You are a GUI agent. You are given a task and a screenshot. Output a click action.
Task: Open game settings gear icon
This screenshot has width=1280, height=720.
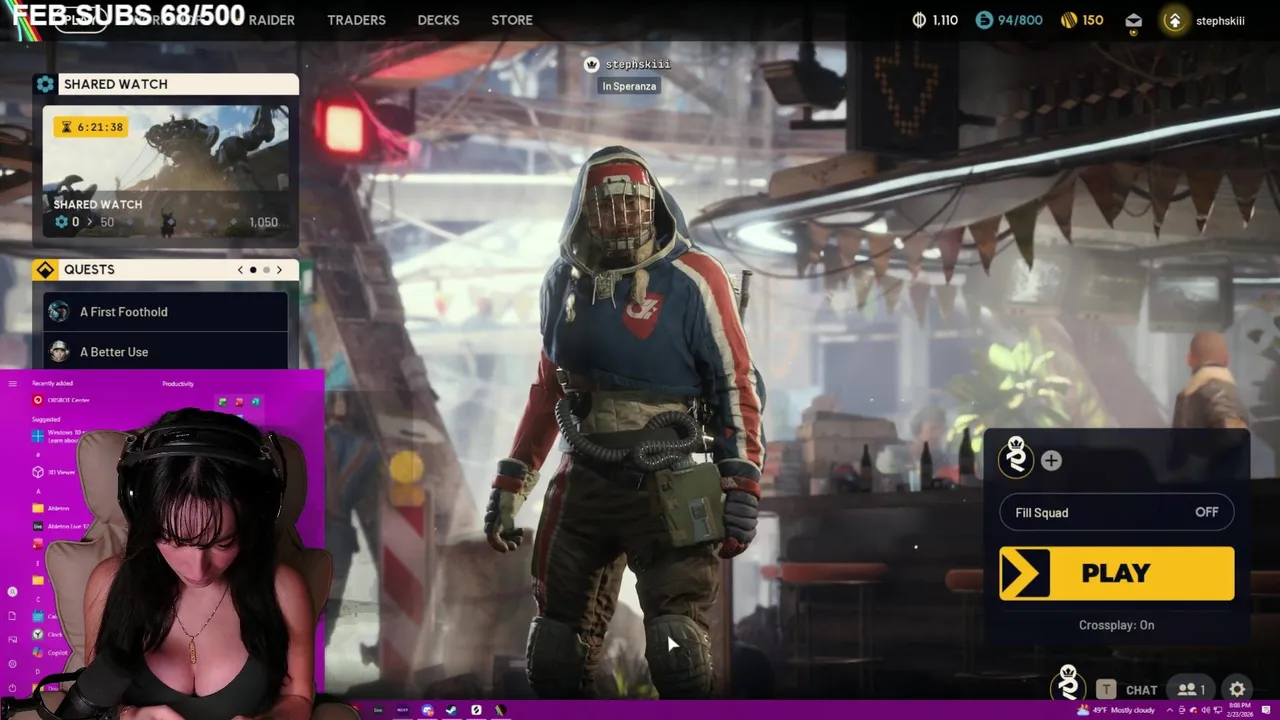click(x=1237, y=689)
